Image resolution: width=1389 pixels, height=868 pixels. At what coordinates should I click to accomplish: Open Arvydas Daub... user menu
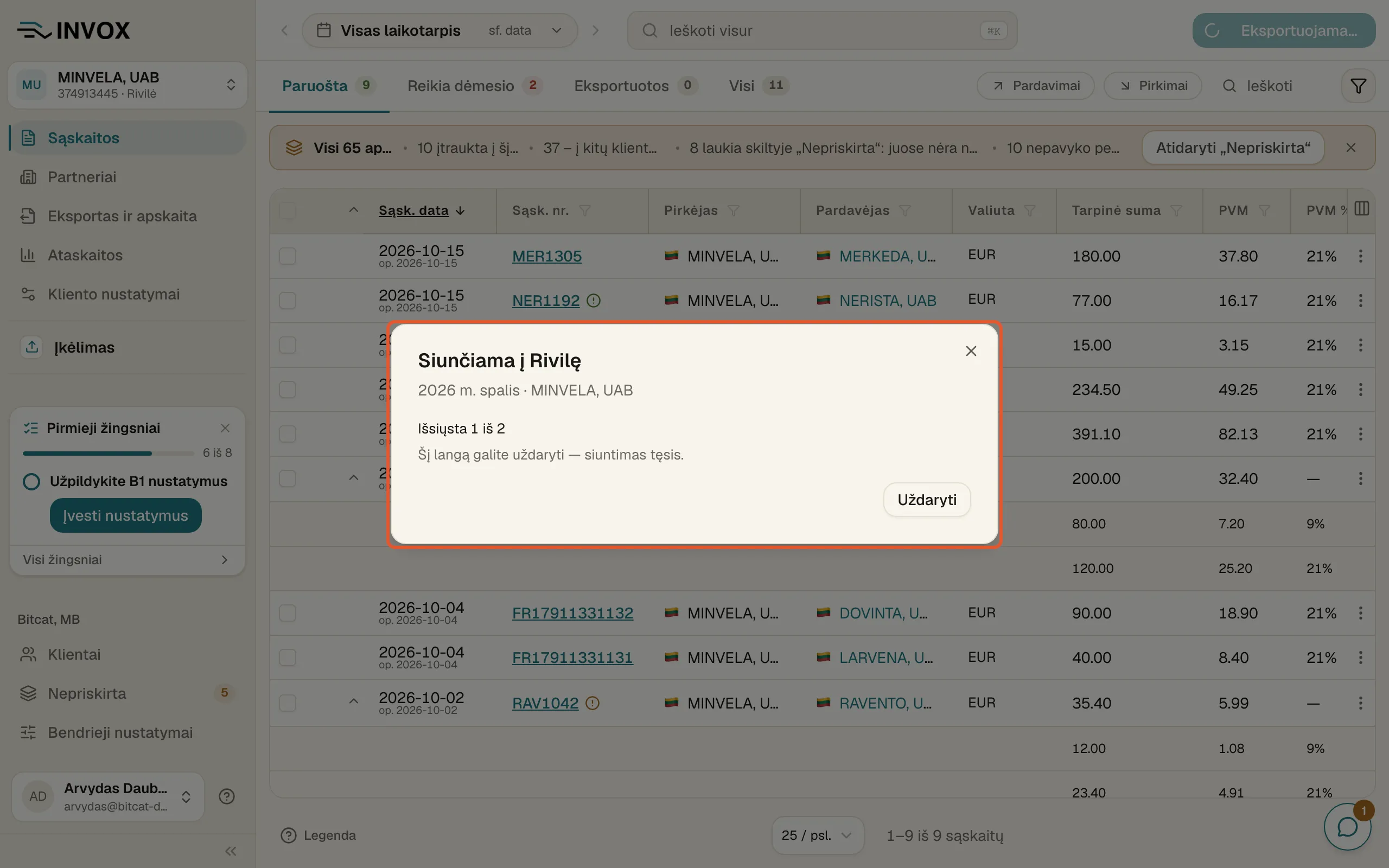coord(108,796)
